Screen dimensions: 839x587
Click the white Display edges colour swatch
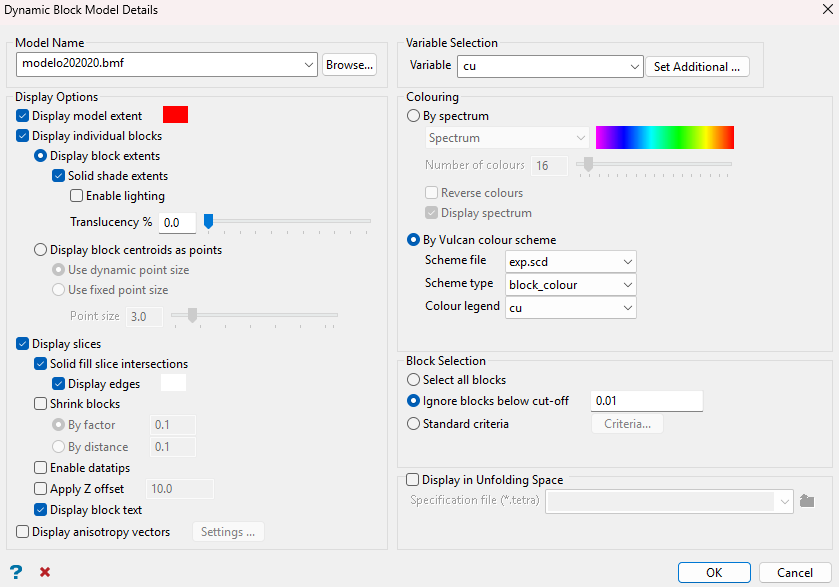[173, 383]
